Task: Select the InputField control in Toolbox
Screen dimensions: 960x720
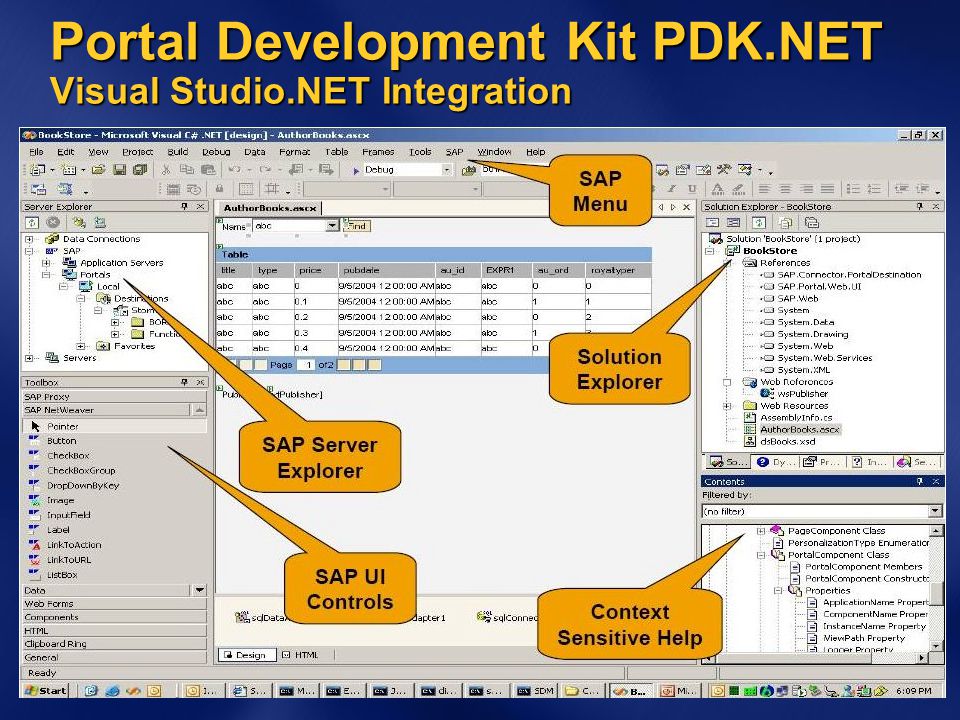Action: pos(69,516)
